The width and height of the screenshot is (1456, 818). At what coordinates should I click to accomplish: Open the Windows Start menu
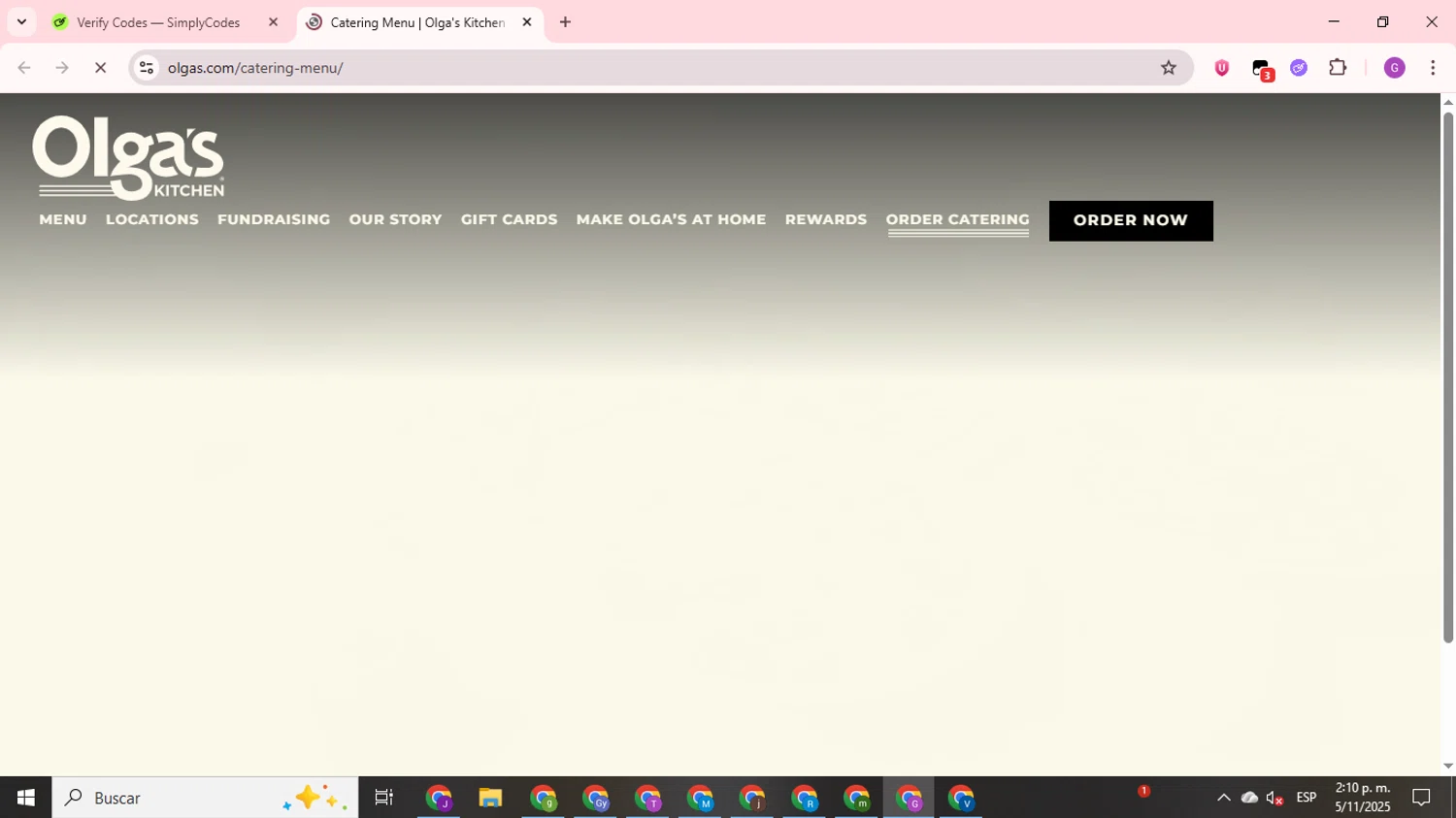26,798
